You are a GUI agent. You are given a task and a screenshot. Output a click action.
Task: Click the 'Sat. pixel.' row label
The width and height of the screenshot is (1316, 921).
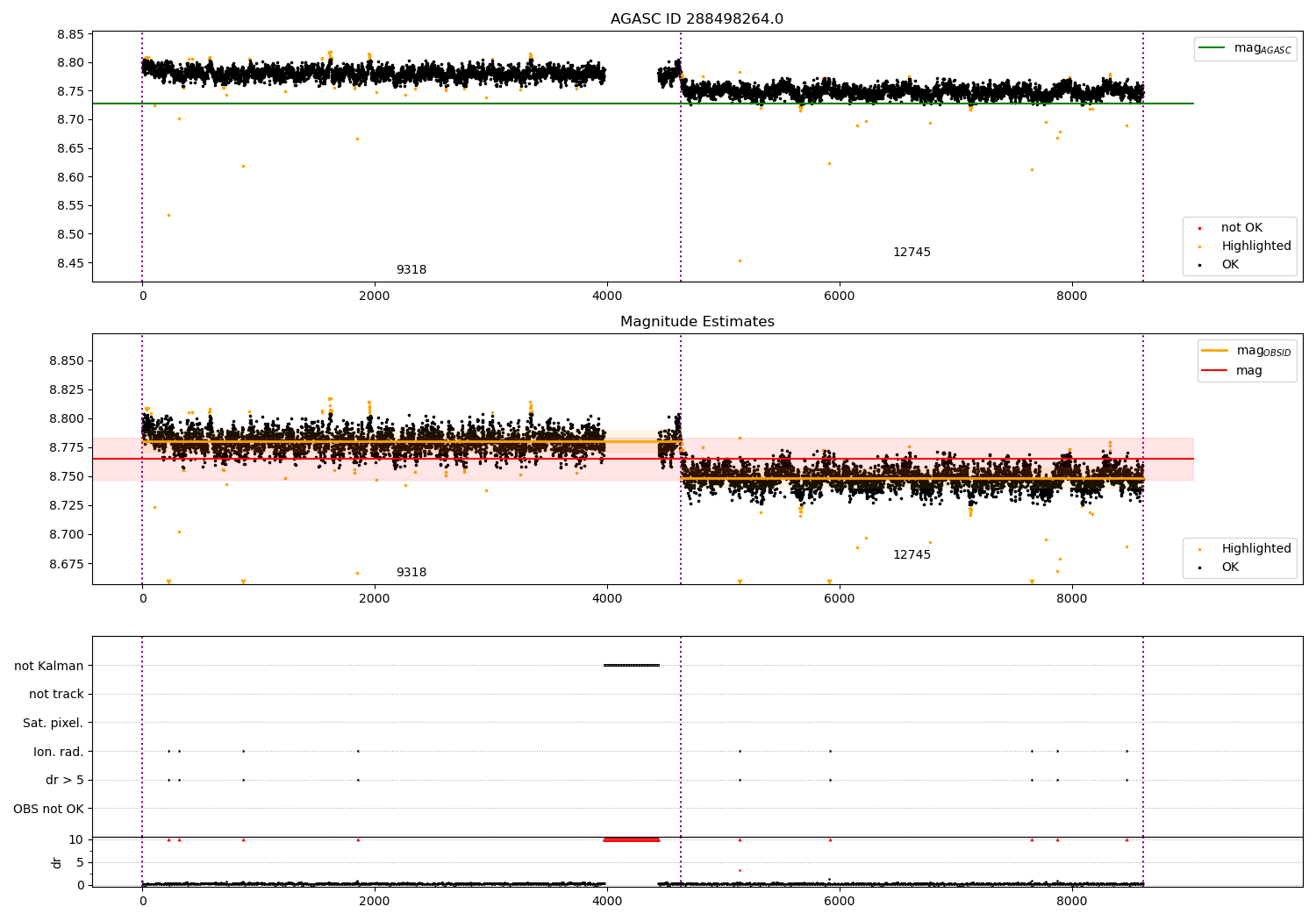(54, 723)
